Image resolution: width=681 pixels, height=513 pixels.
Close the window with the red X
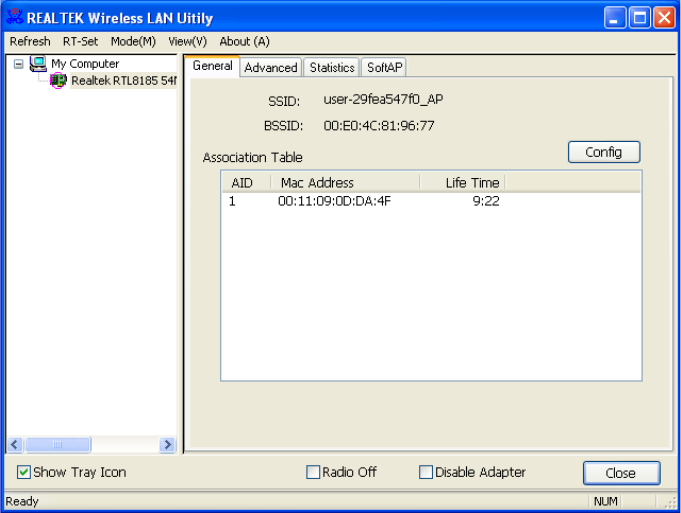[x=664, y=18]
